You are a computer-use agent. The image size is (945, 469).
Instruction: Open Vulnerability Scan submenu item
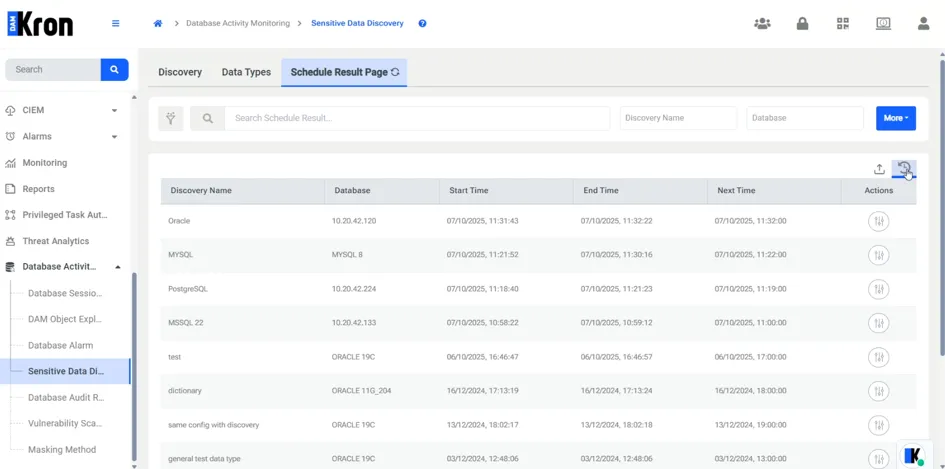65,424
